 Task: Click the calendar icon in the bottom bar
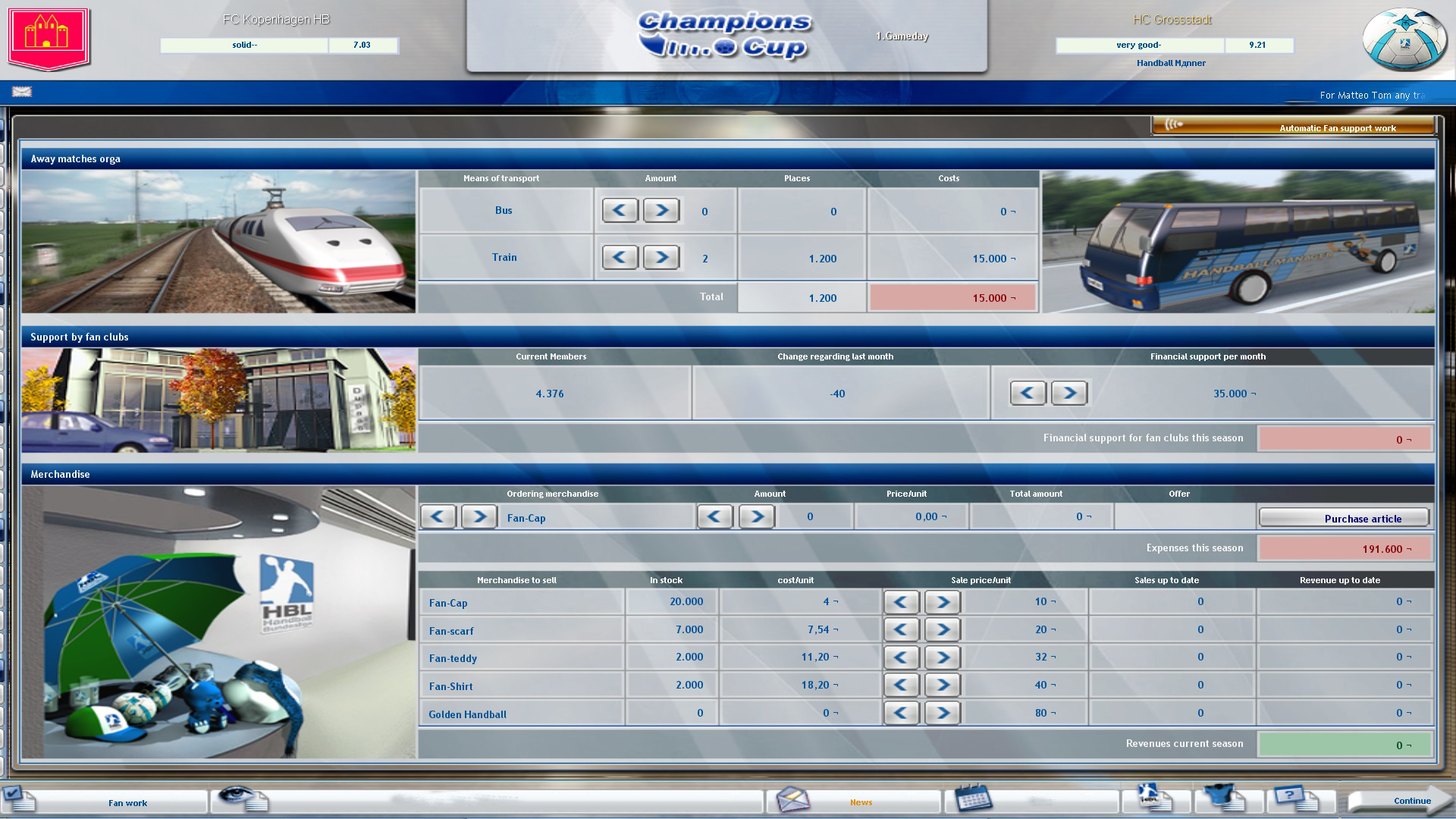[973, 800]
